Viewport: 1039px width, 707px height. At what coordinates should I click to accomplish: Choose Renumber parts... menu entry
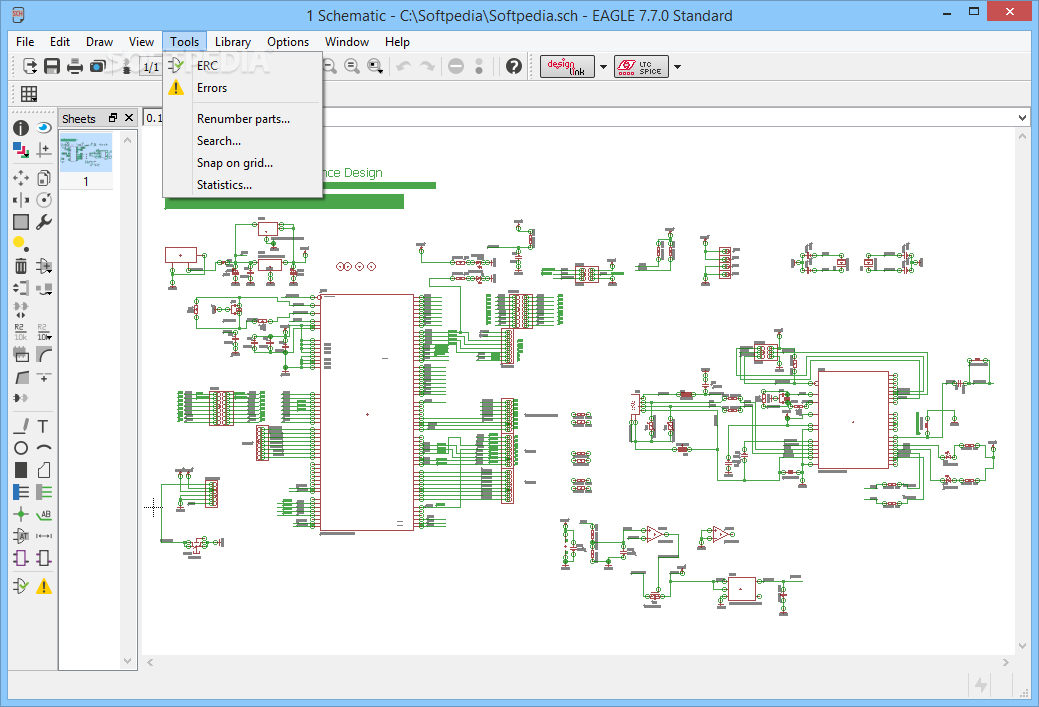[243, 119]
